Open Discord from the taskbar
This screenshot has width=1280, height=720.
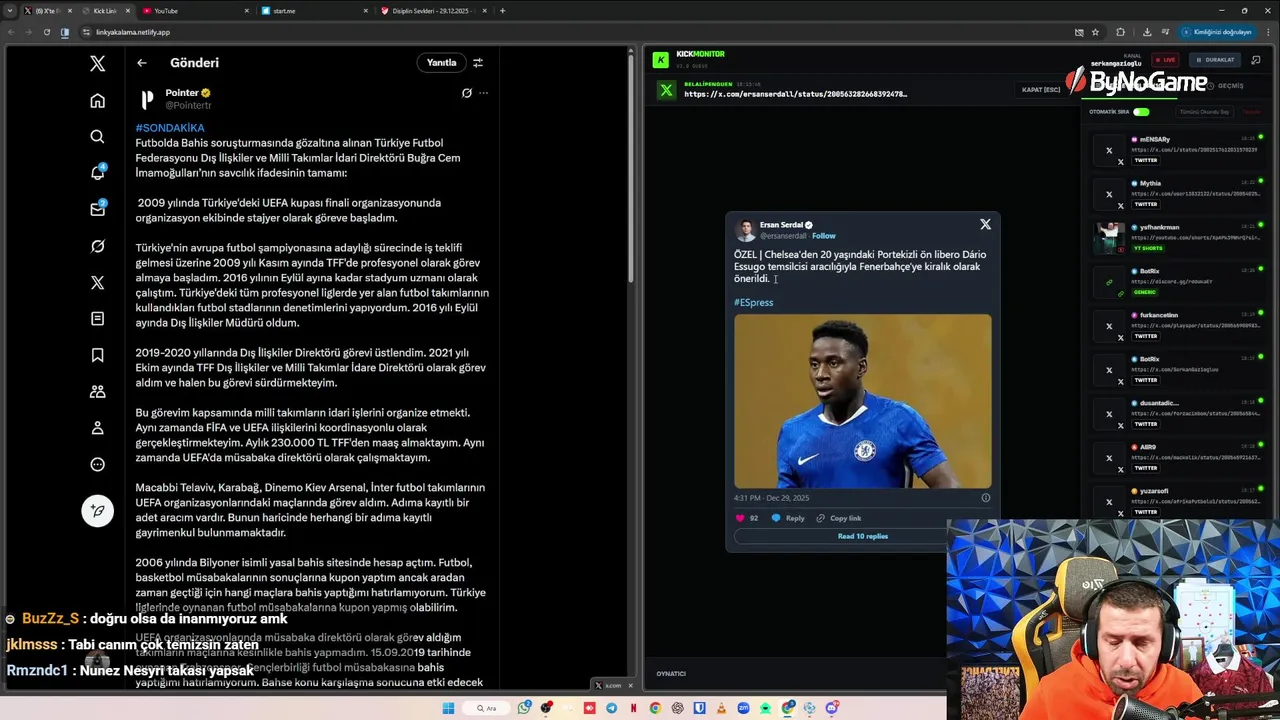point(832,708)
